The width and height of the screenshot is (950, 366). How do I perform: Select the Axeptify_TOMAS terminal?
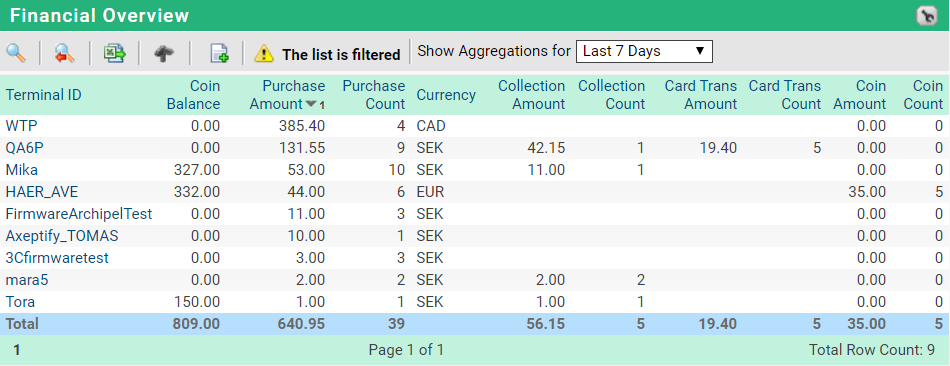click(x=62, y=236)
